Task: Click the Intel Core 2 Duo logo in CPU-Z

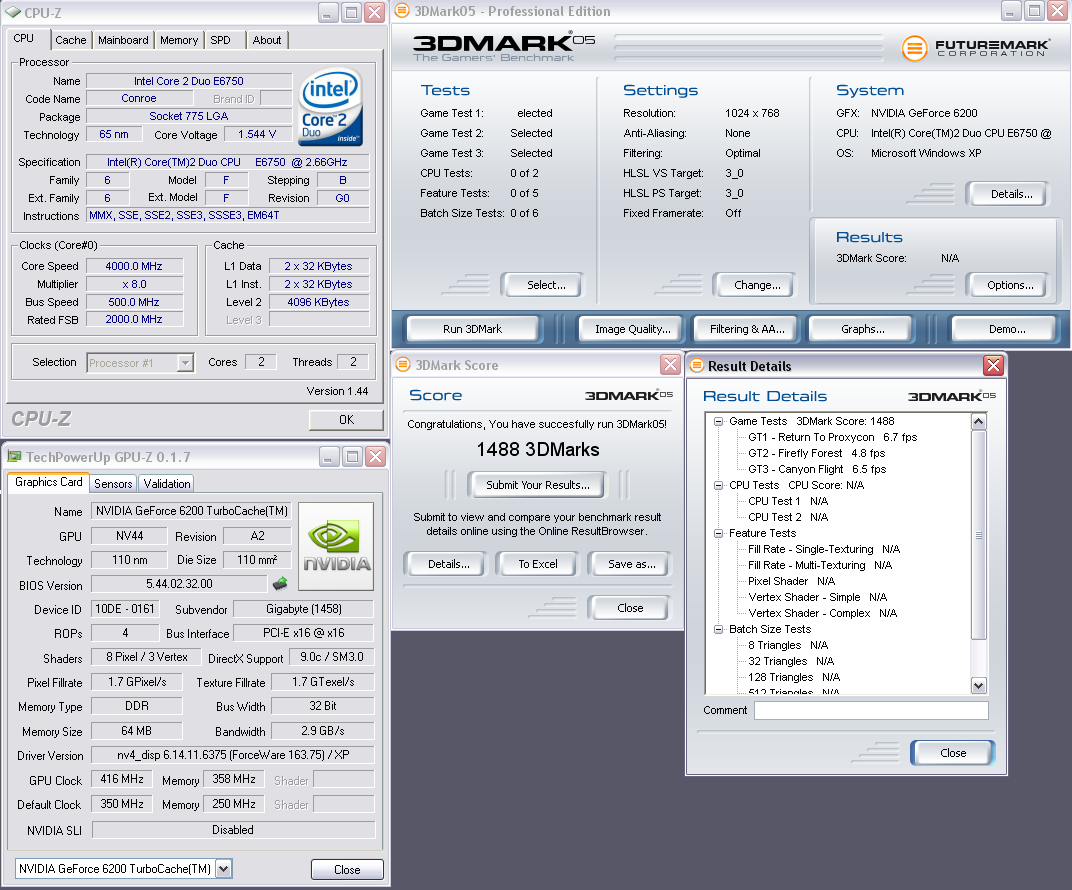Action: click(x=331, y=107)
